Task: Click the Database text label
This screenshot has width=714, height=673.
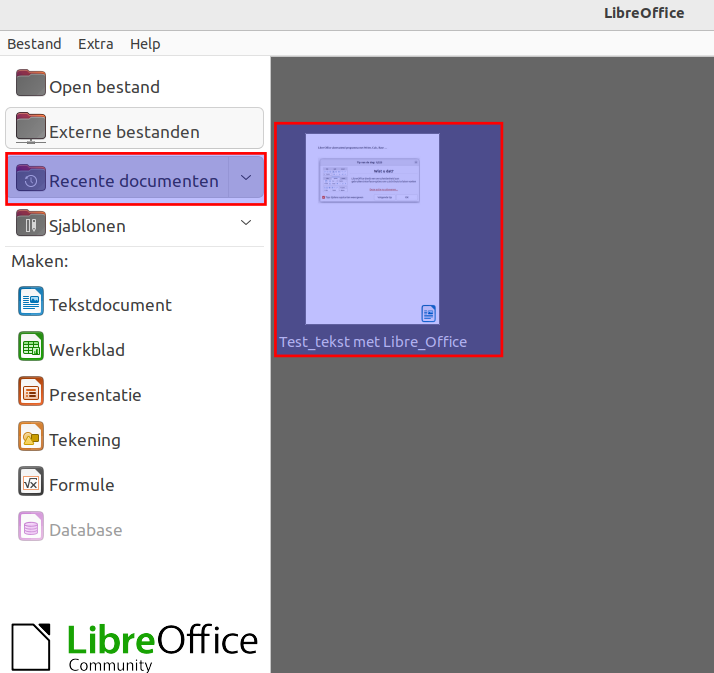Action: 86,530
